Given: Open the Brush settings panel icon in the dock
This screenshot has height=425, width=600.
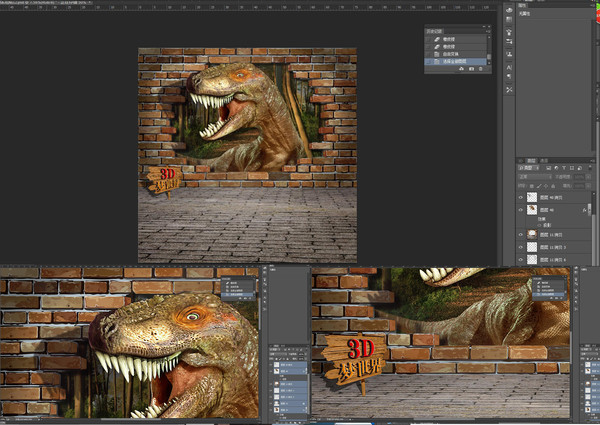Looking at the screenshot, I should click(x=509, y=41).
